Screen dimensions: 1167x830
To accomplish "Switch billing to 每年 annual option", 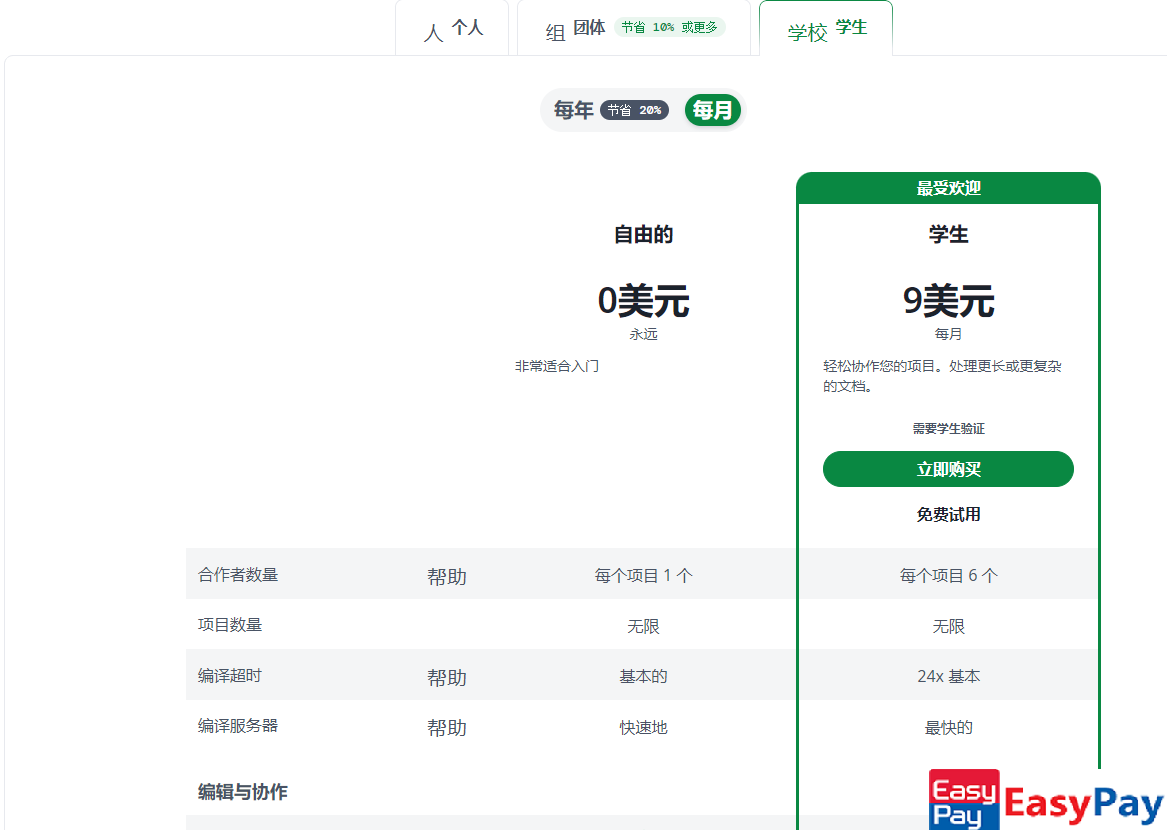I will [574, 110].
